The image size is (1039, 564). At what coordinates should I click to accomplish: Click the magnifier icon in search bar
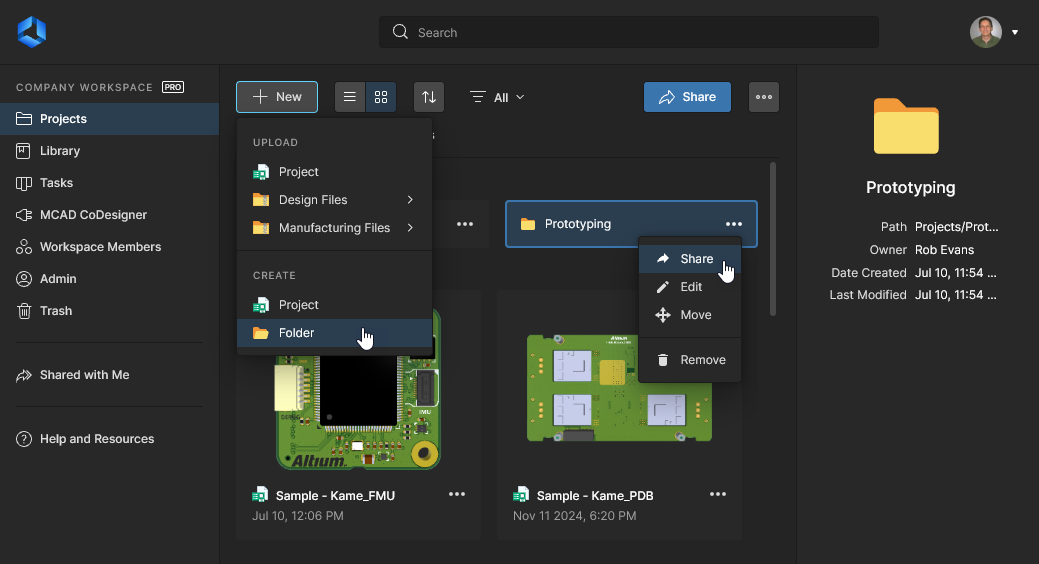400,32
